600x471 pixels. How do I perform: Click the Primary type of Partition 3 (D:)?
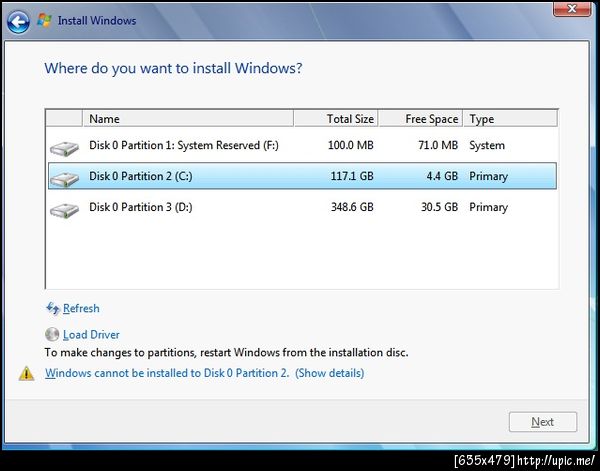pos(488,207)
